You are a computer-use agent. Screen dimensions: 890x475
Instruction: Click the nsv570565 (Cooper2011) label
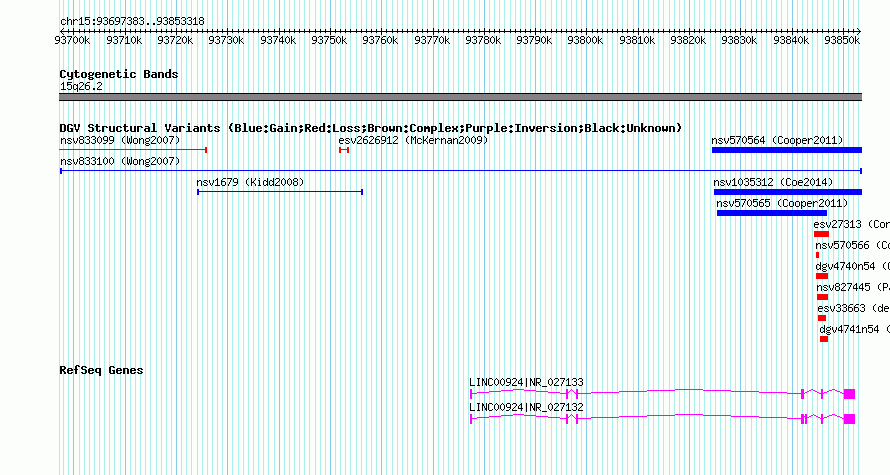coord(782,203)
